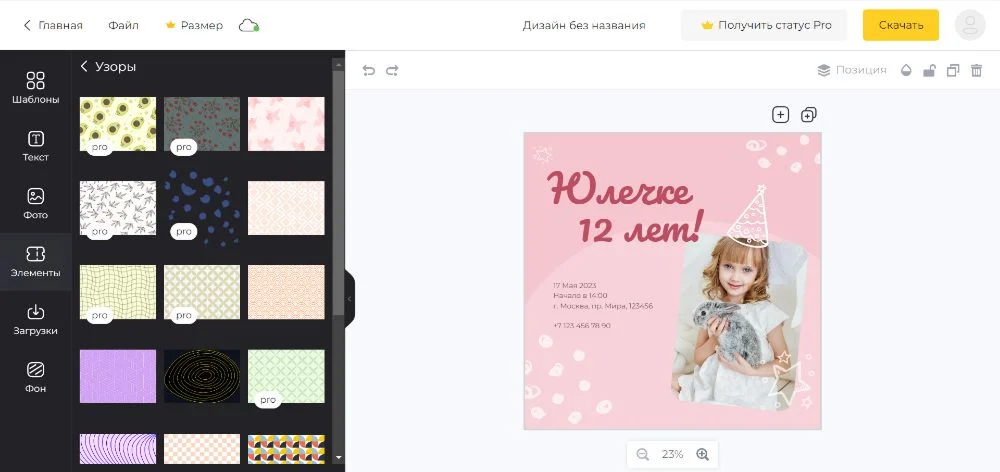Click the star outline doodle near photo
The width and height of the screenshot is (1000, 472).
click(x=791, y=381)
